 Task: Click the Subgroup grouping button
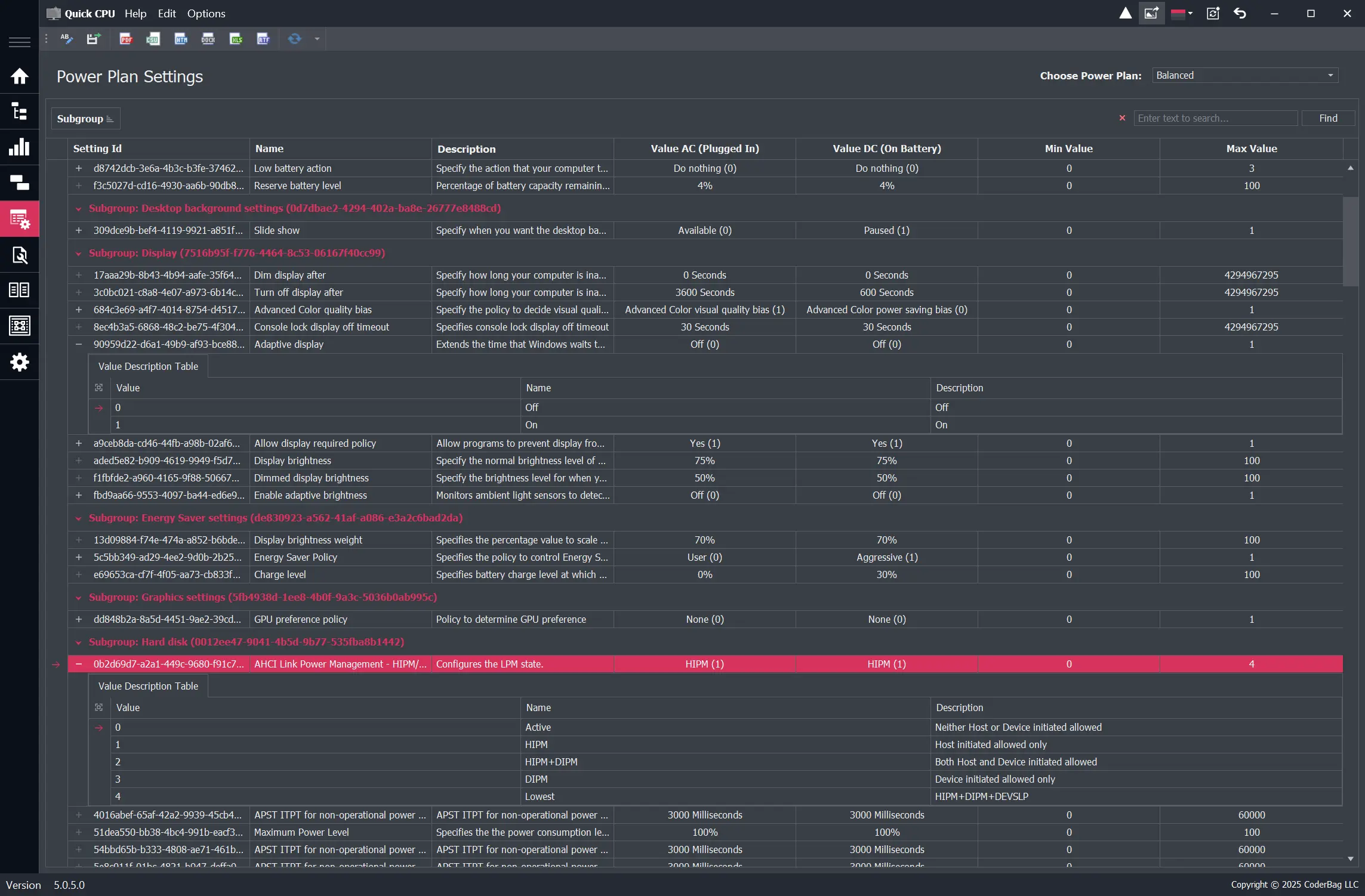pos(85,119)
